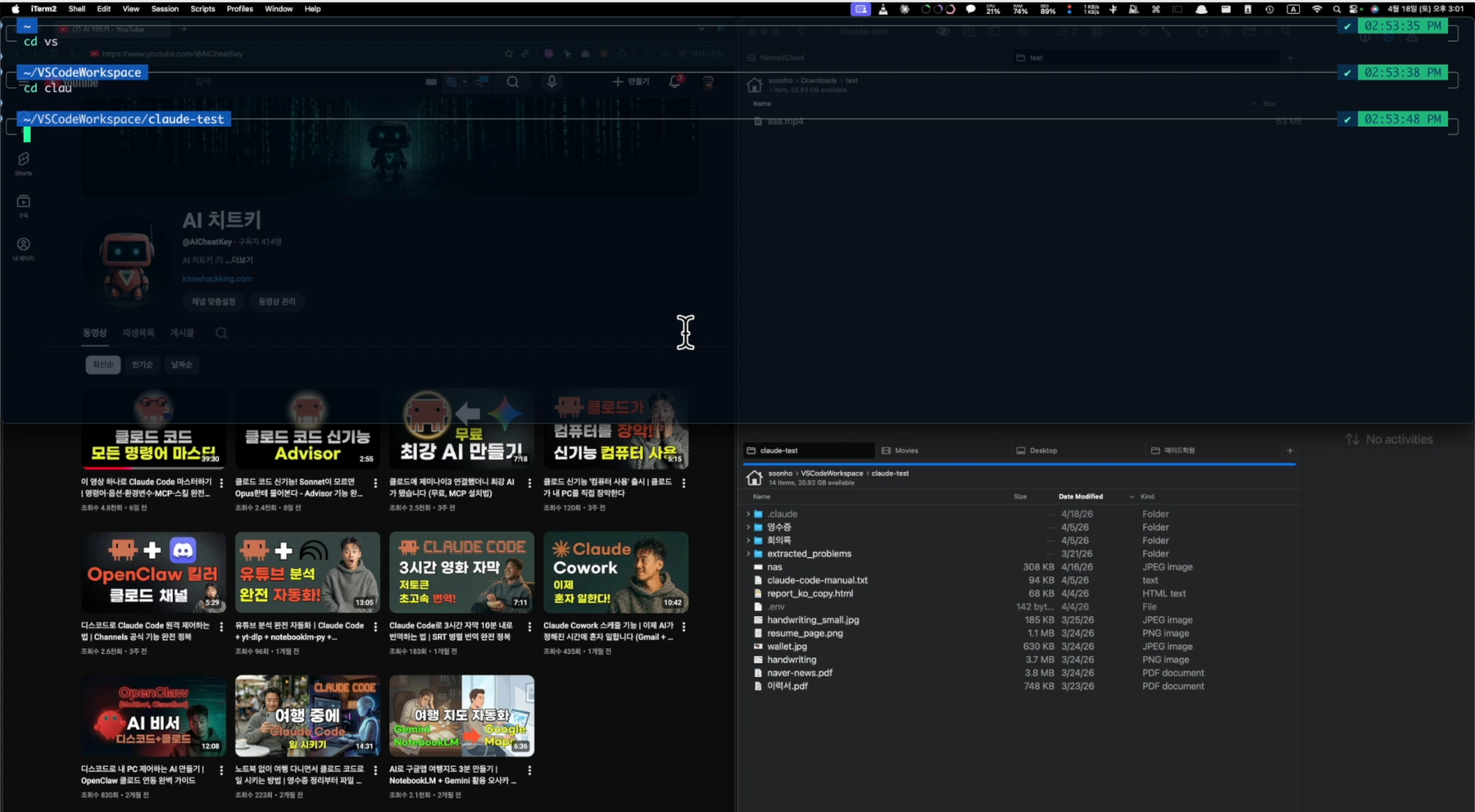Open more options for 여행 중에 Claude Code video
Screen dimensions: 1475x812
(x=376, y=770)
